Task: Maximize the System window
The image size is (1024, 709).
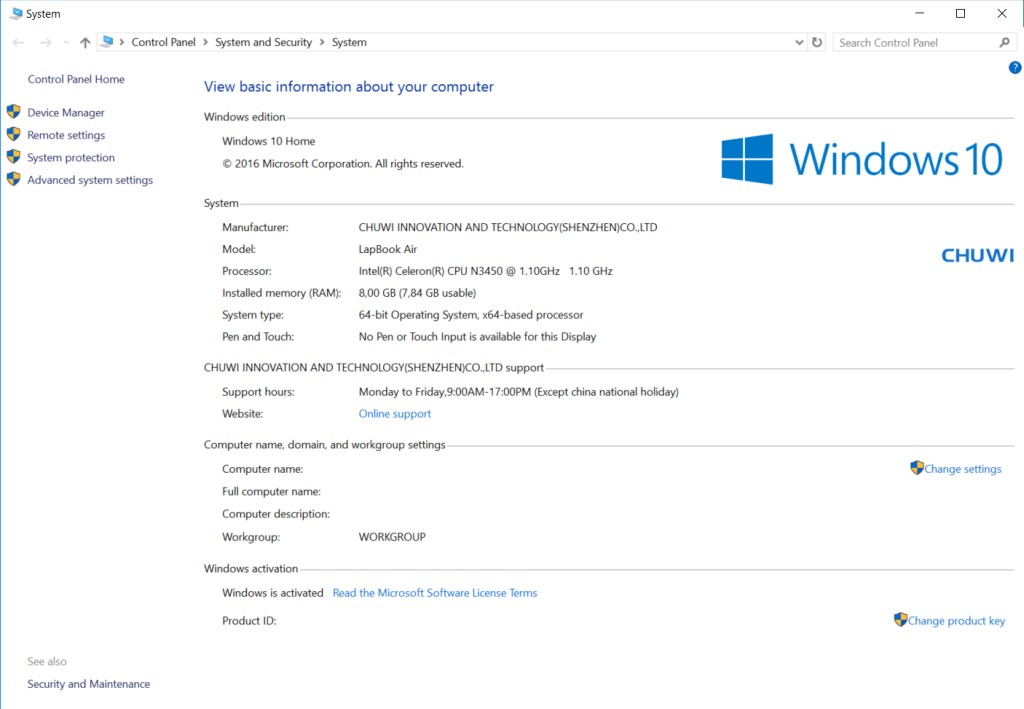Action: (960, 13)
